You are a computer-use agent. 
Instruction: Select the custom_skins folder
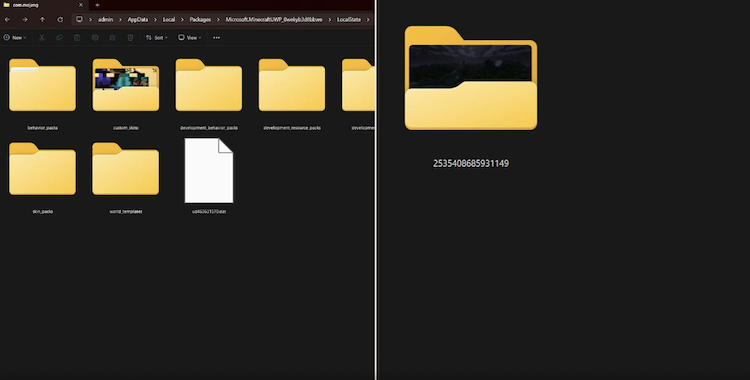click(126, 94)
